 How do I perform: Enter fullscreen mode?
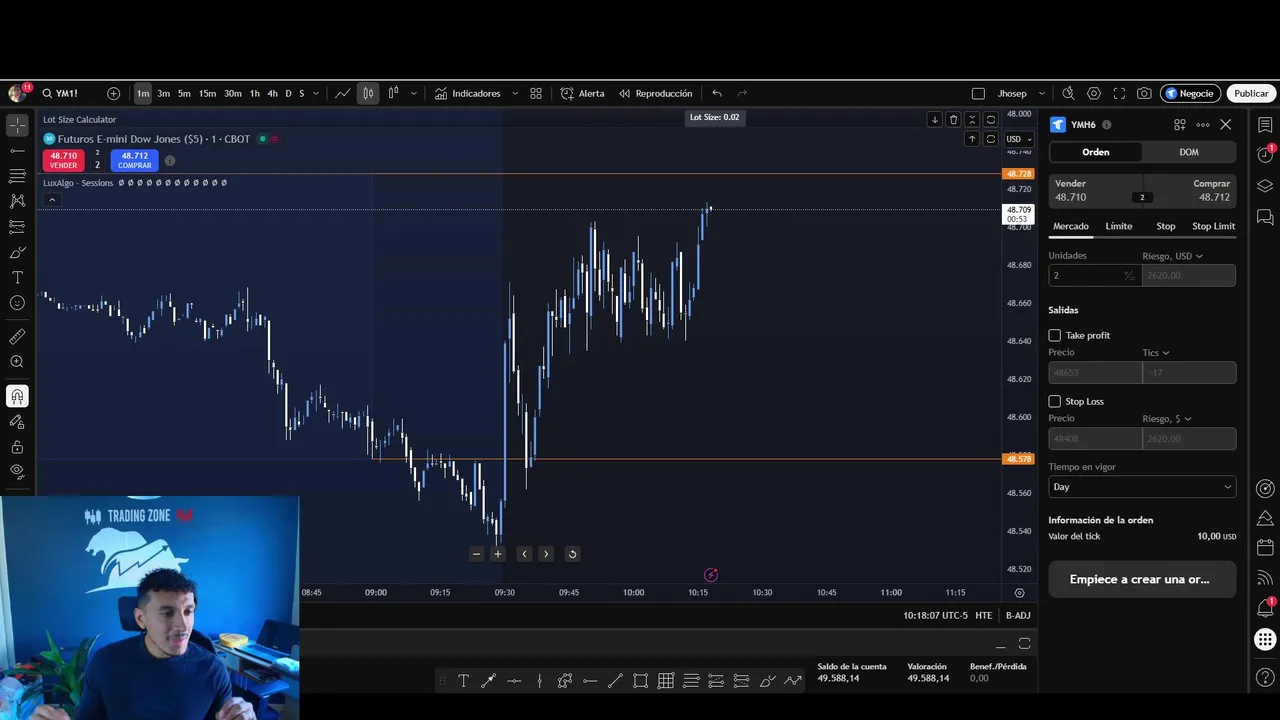pos(1119,93)
